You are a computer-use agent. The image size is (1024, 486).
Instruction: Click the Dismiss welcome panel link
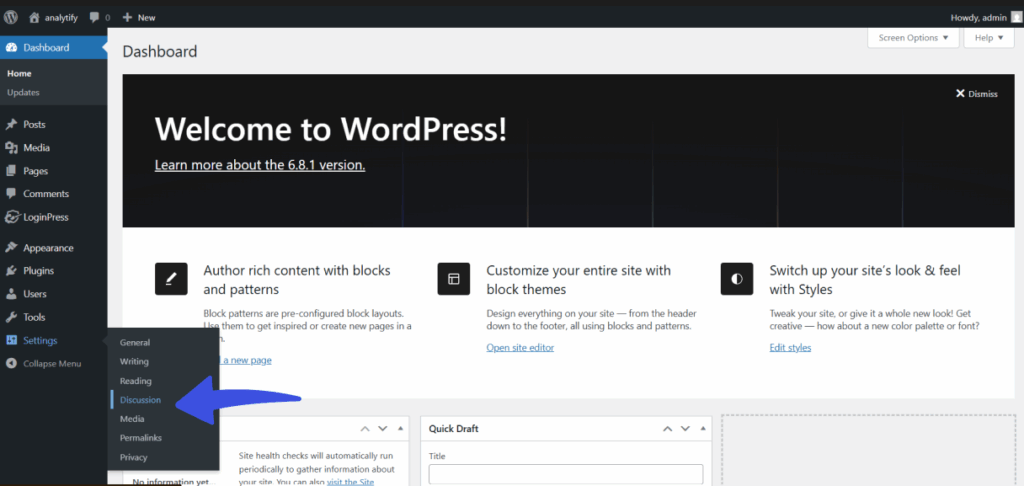click(x=976, y=93)
